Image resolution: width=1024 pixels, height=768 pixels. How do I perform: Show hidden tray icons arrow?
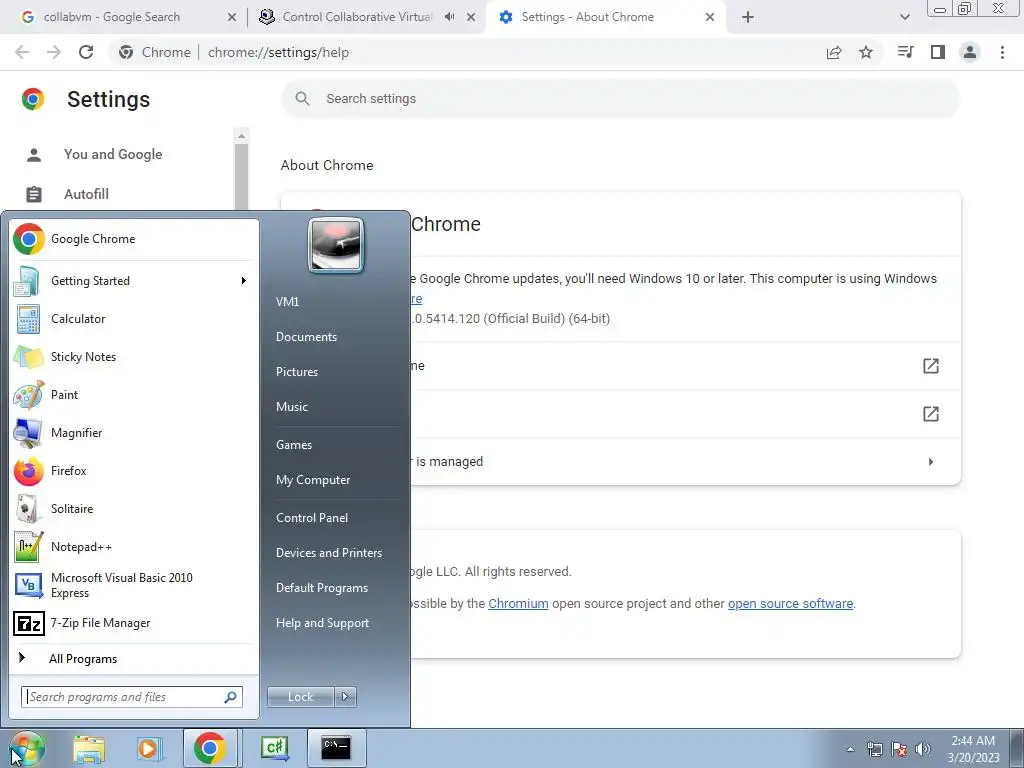point(850,749)
